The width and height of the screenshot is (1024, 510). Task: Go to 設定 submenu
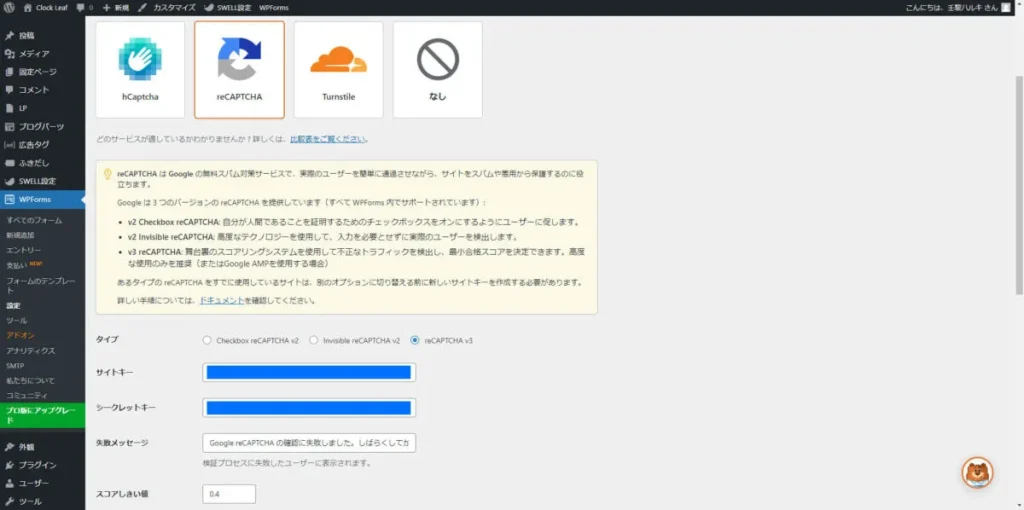tap(13, 306)
